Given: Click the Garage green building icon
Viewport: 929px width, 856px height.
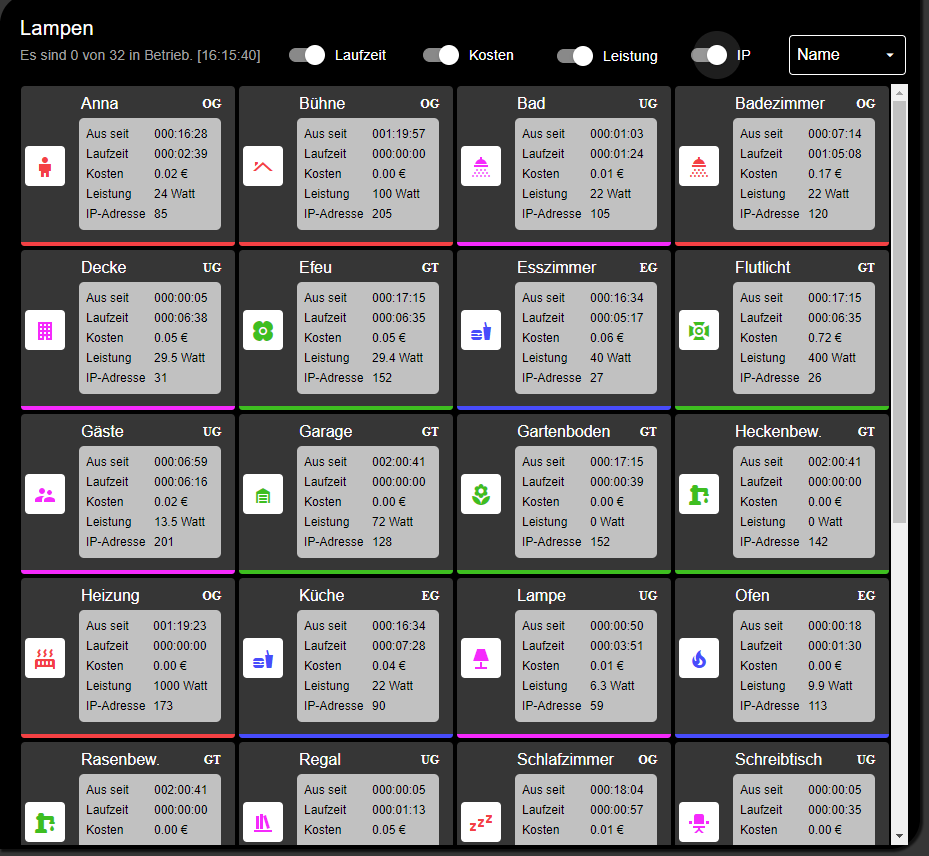Looking at the screenshot, I should pos(263,494).
